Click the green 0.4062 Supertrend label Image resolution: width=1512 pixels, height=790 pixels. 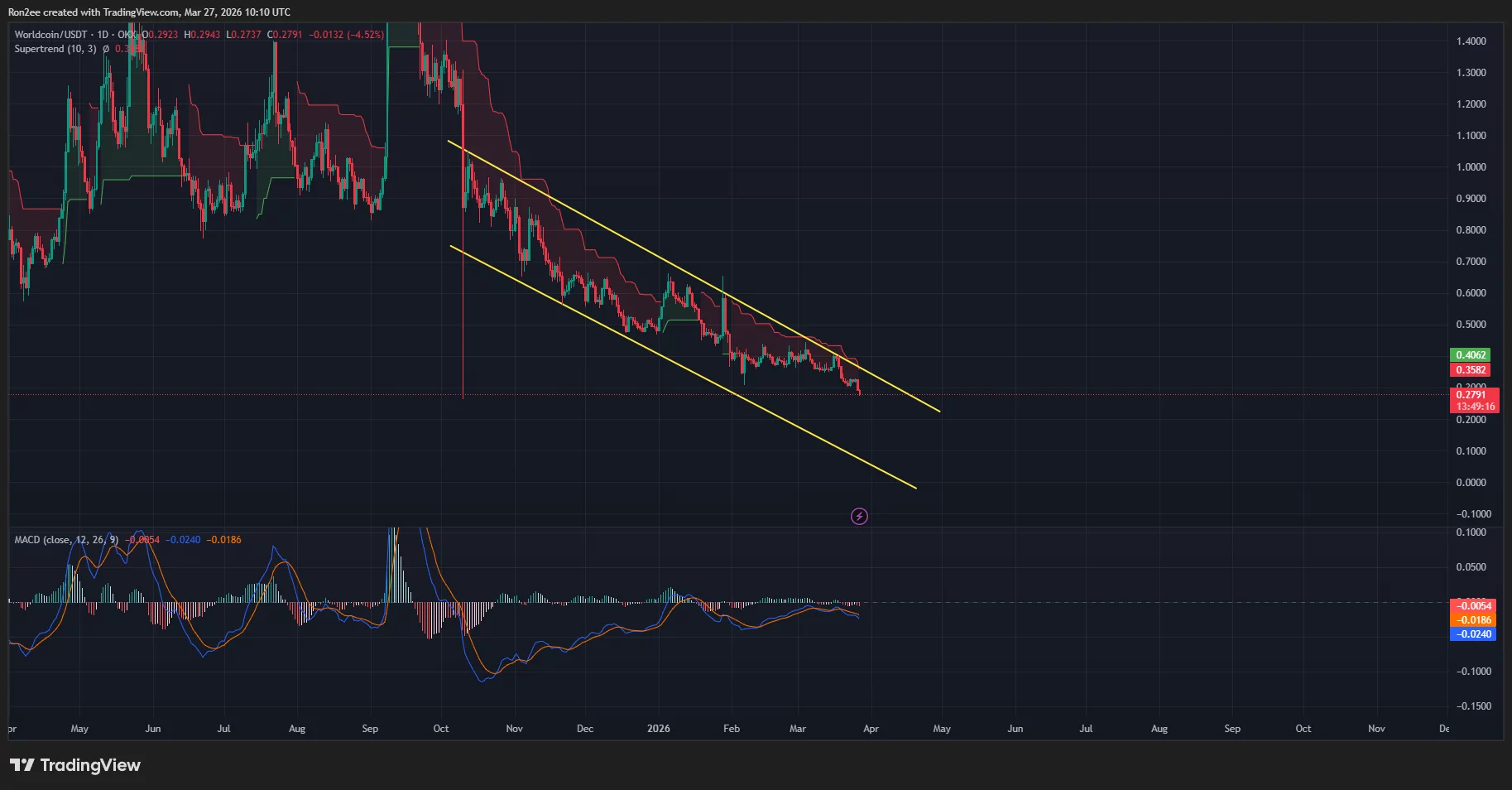[x=1470, y=354]
